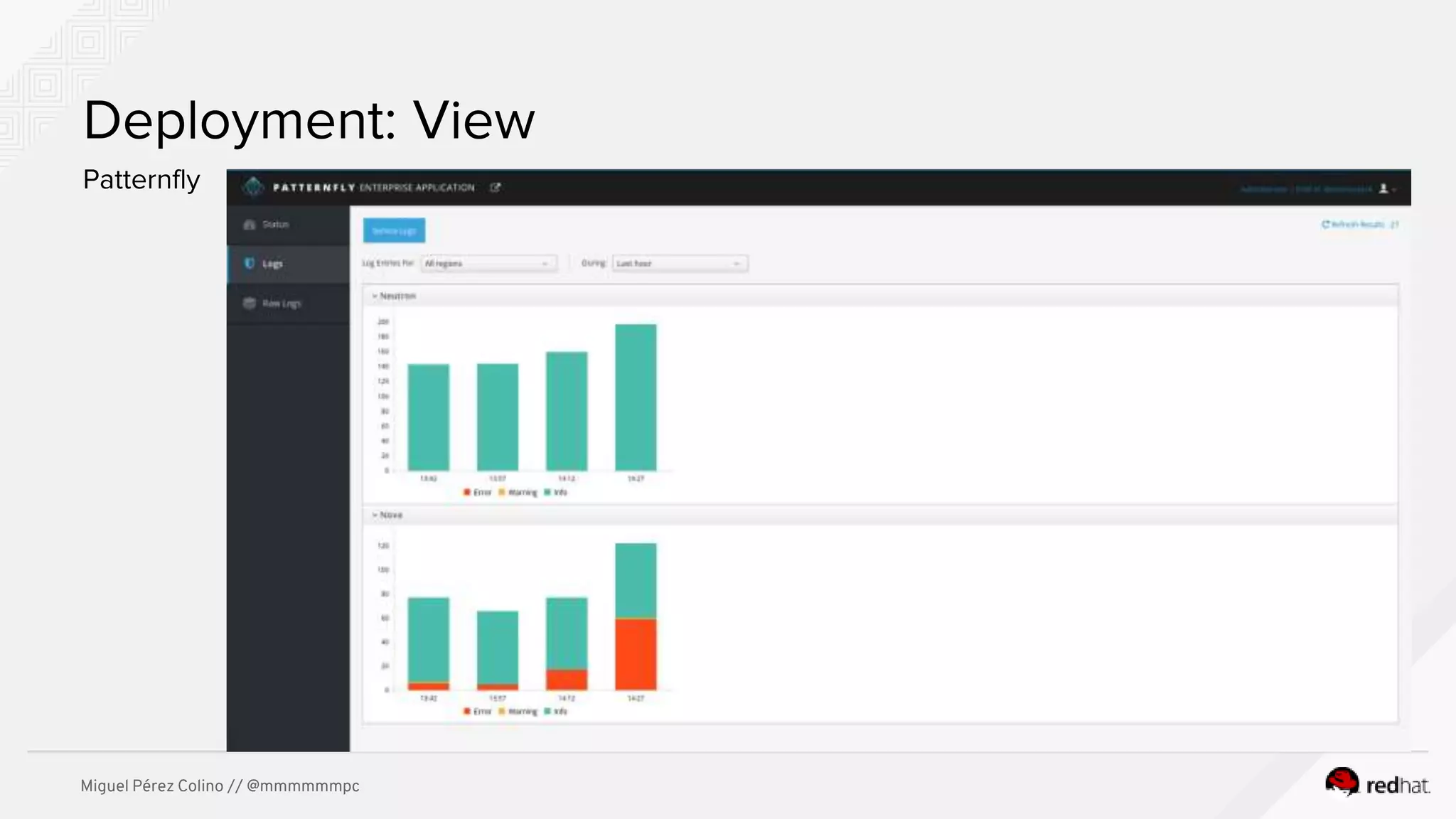This screenshot has height=819, width=1456.
Task: Click the PatternFly Enterprise Application title
Action: coord(373,188)
